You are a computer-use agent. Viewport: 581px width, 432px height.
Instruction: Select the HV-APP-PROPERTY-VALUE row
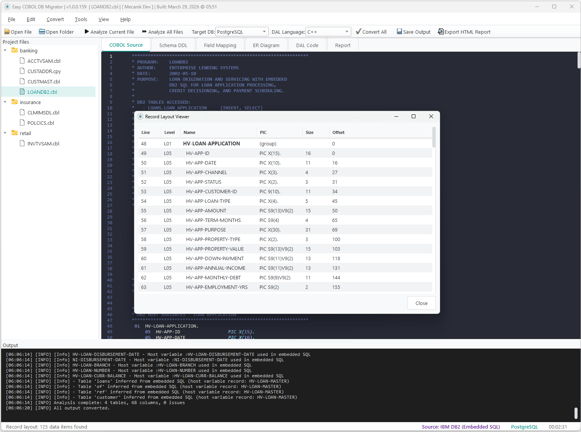285,249
